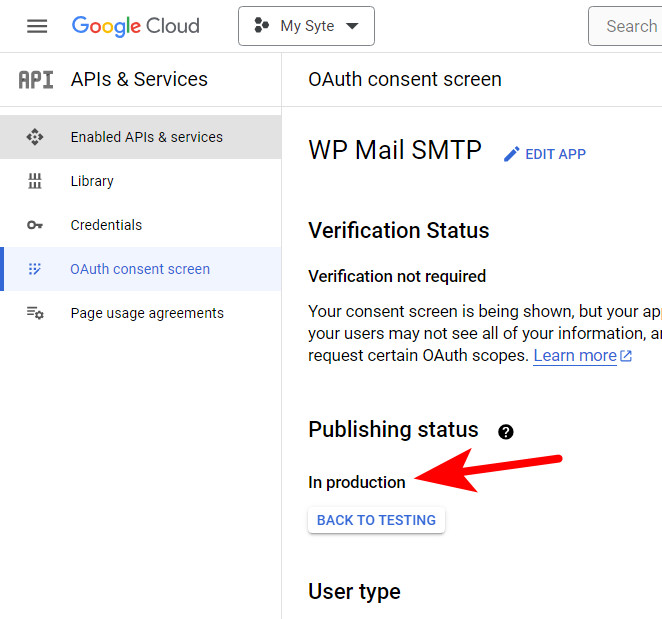This screenshot has width=662, height=619.
Task: Go to Library in the sidebar
Action: click(141, 181)
